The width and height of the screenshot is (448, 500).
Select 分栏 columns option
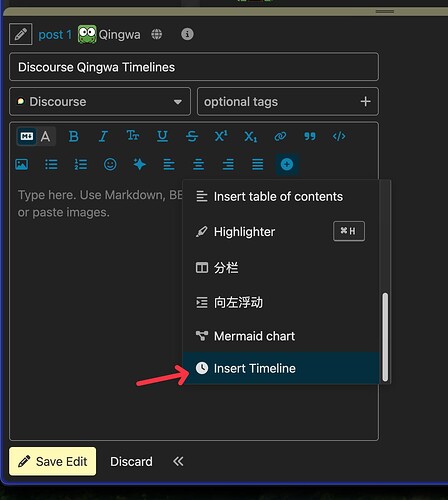[281, 267]
